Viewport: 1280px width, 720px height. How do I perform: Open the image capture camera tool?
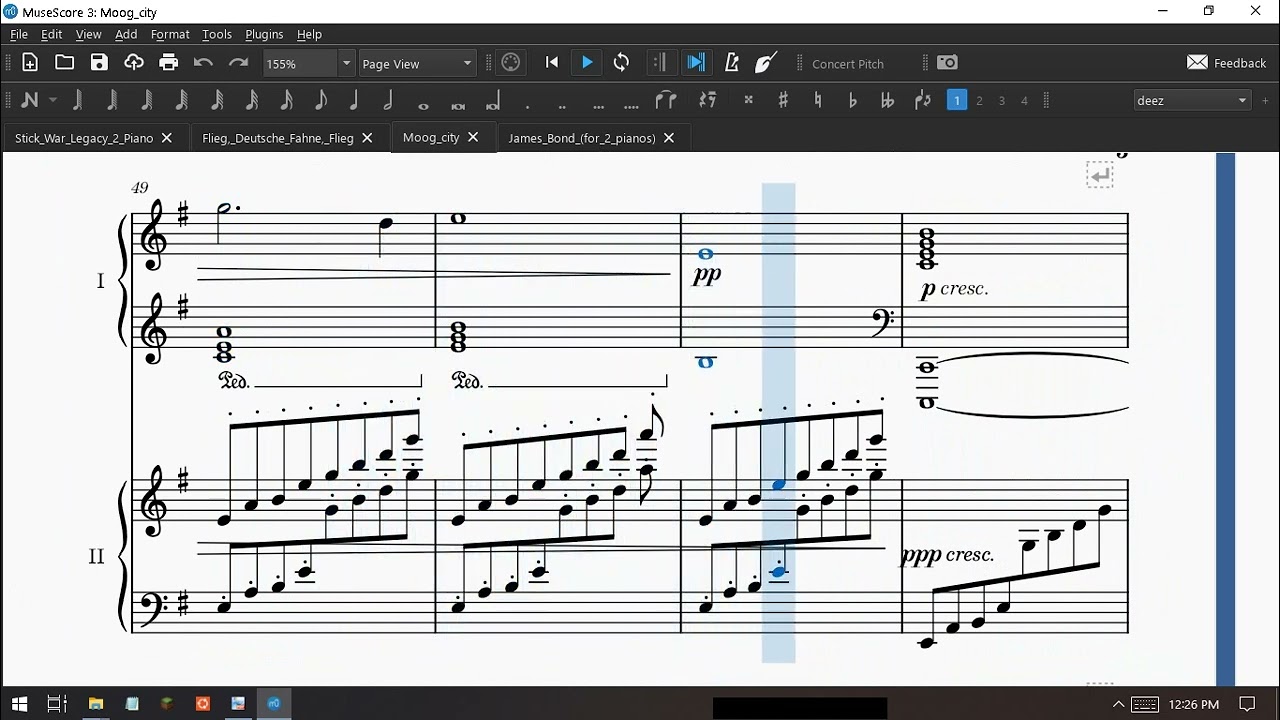pyautogui.click(x=948, y=63)
